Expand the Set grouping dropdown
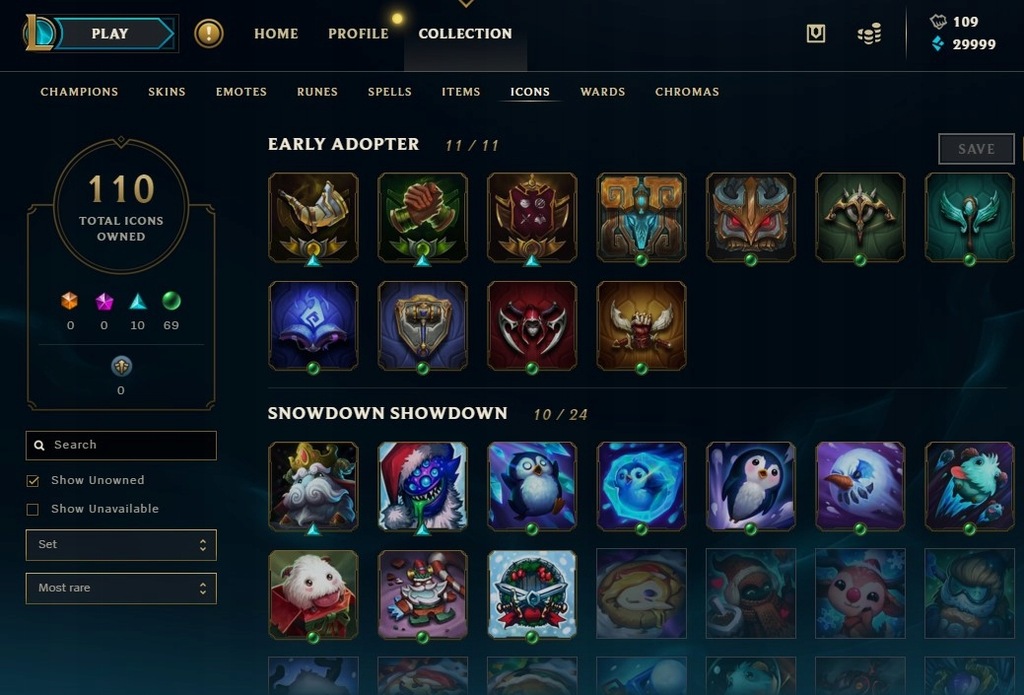This screenshot has height=695, width=1024. tap(121, 545)
